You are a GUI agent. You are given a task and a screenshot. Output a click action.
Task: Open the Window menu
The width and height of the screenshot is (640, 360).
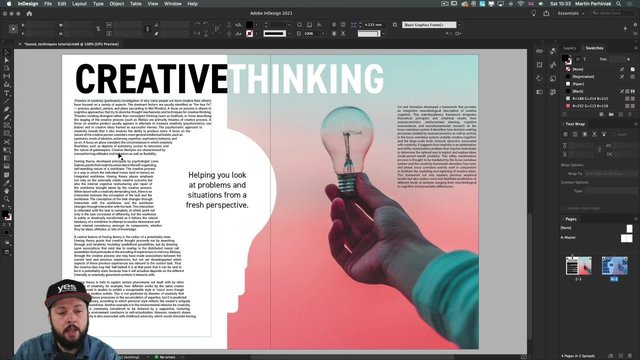[x=173, y=4]
